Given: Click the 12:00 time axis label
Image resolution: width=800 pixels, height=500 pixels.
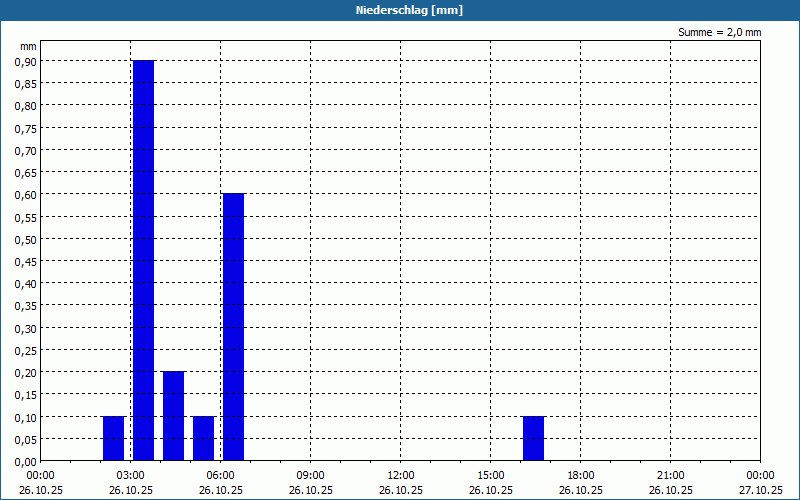Looking at the screenshot, I should tap(401, 476).
